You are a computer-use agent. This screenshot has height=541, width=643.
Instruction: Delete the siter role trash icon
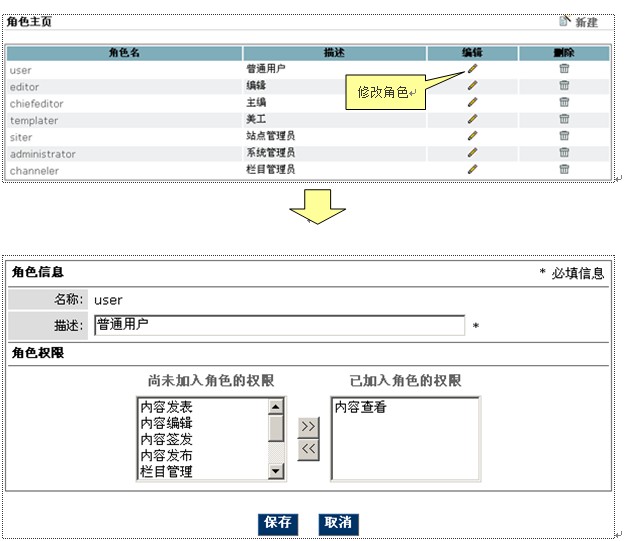point(564,136)
